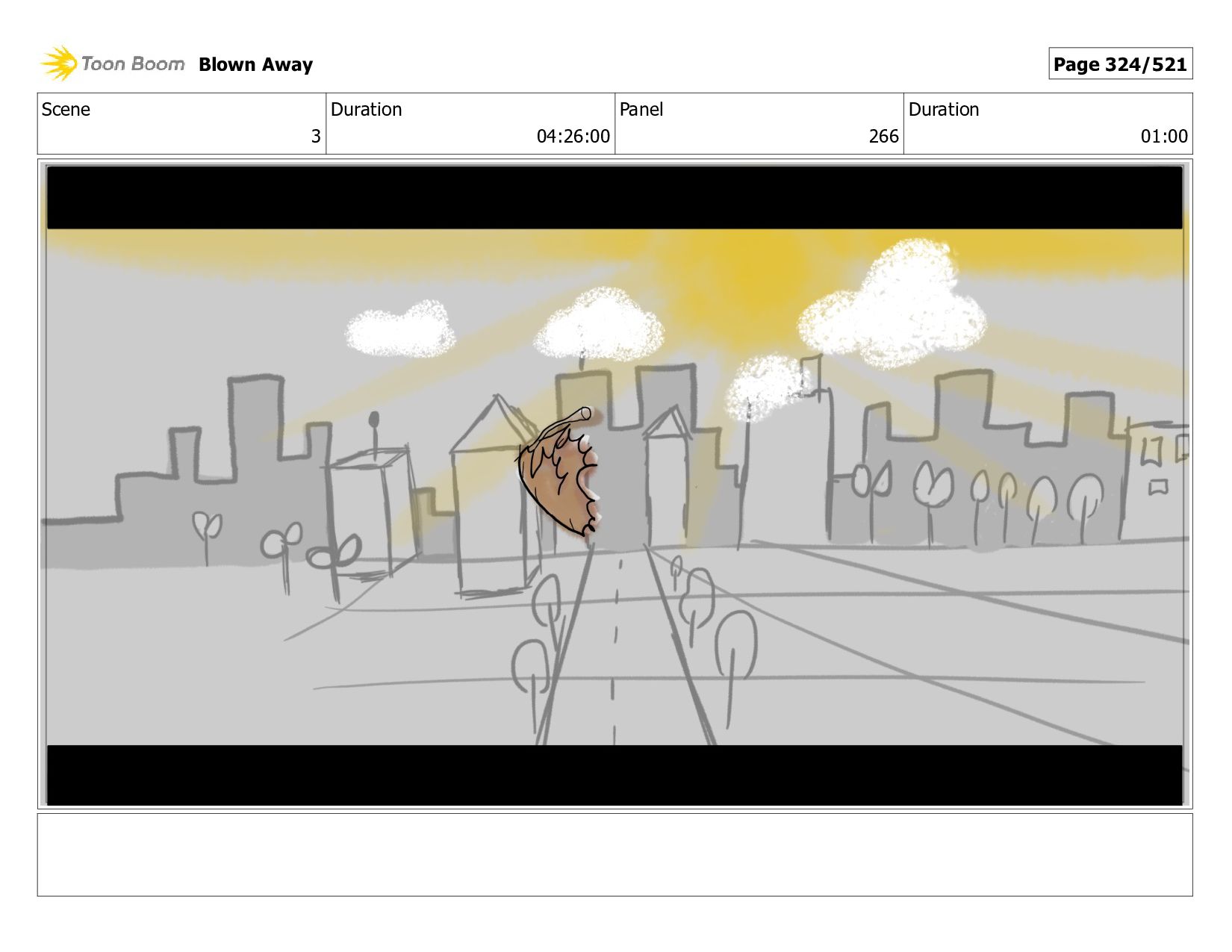Image resolution: width=1232 pixels, height=952 pixels.
Task: Click the 'Blown Away' project title
Action: (x=255, y=65)
